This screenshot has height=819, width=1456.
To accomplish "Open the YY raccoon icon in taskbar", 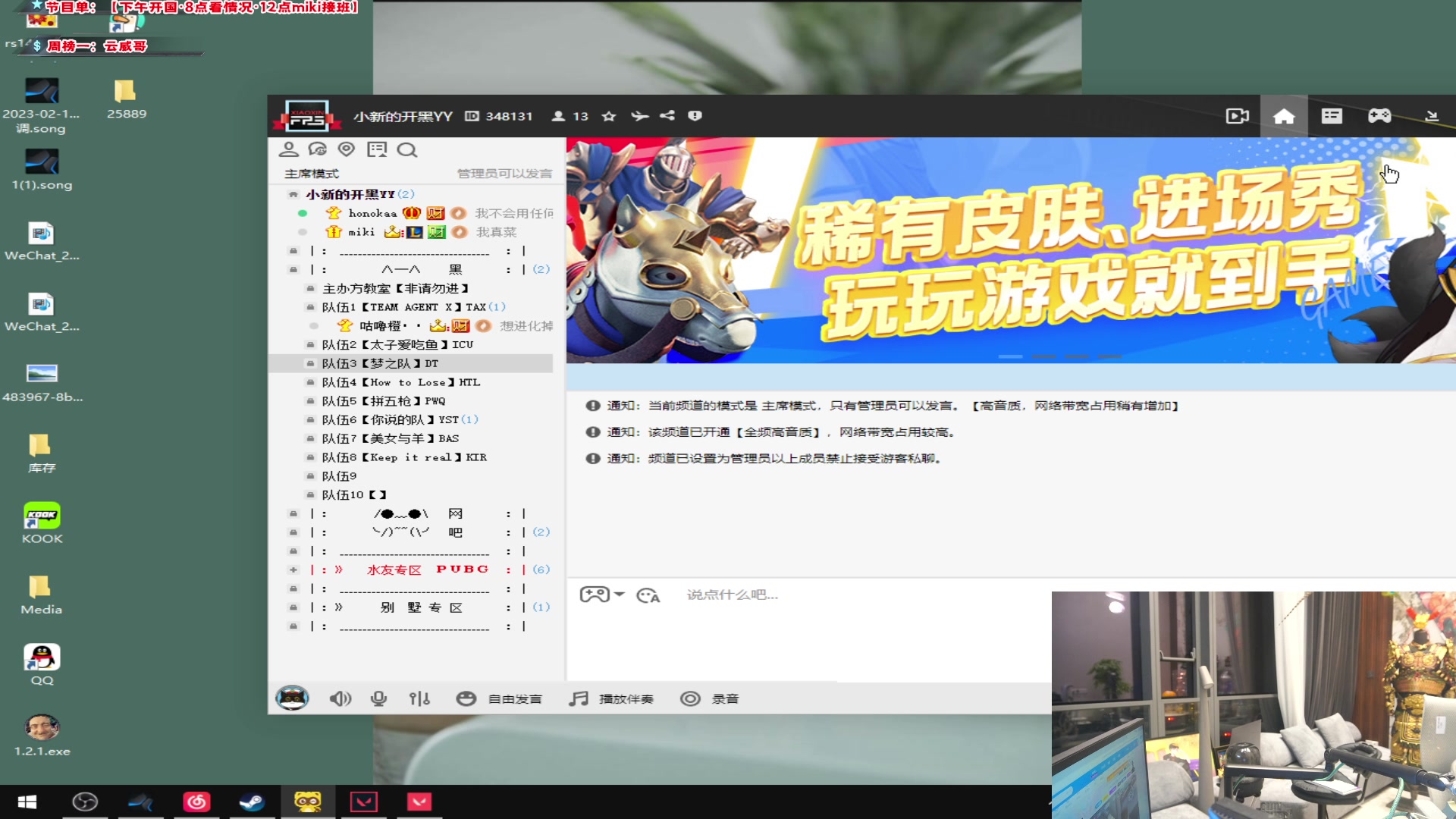I will point(307,802).
